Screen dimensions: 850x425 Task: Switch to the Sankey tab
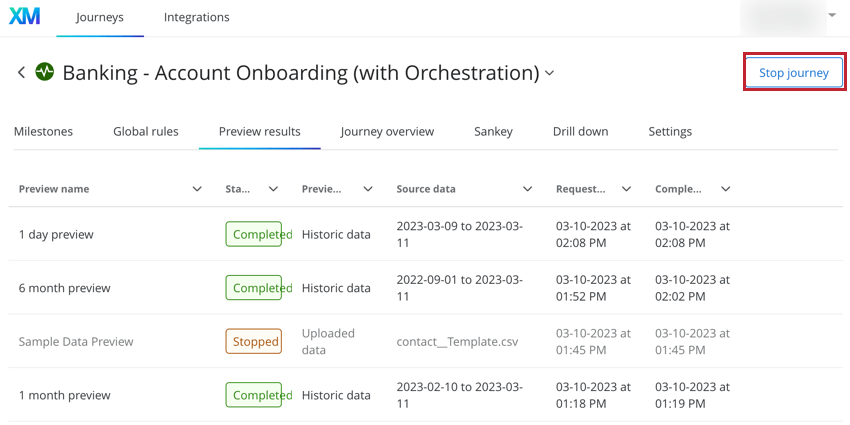(x=493, y=131)
